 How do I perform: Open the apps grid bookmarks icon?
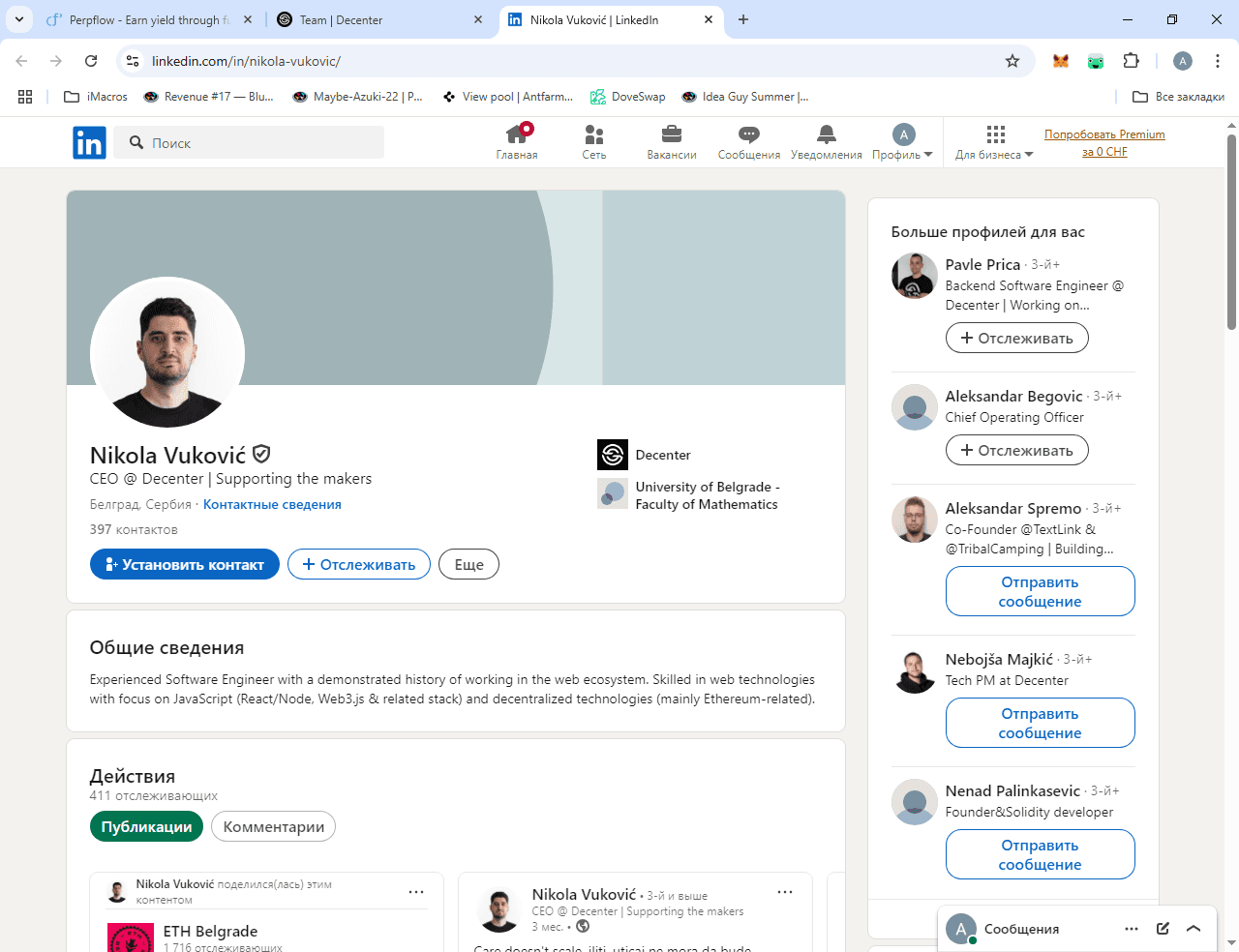click(x=25, y=97)
